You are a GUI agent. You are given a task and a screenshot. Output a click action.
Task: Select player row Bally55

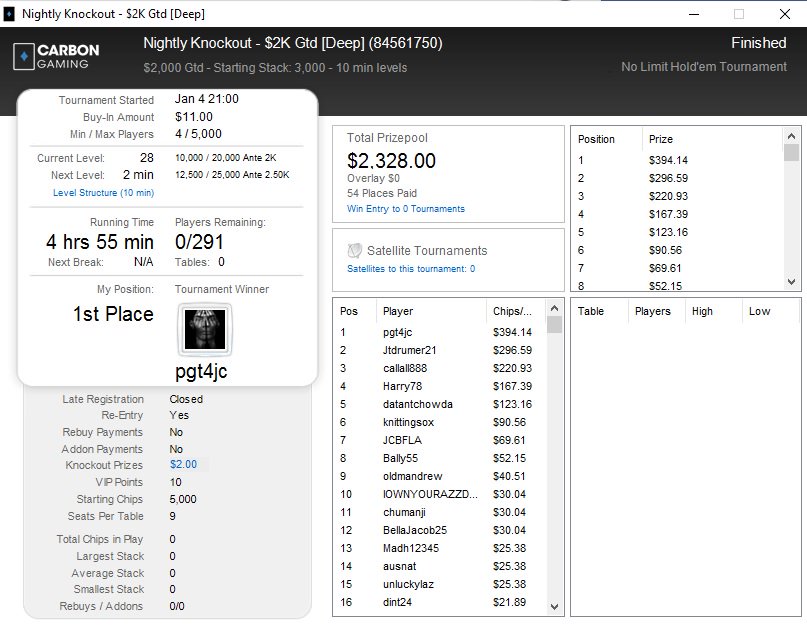pyautogui.click(x=440, y=458)
